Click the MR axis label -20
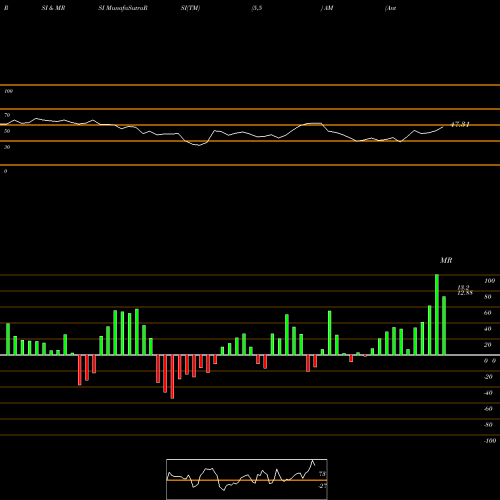The width and height of the screenshot is (500, 500). [488, 377]
